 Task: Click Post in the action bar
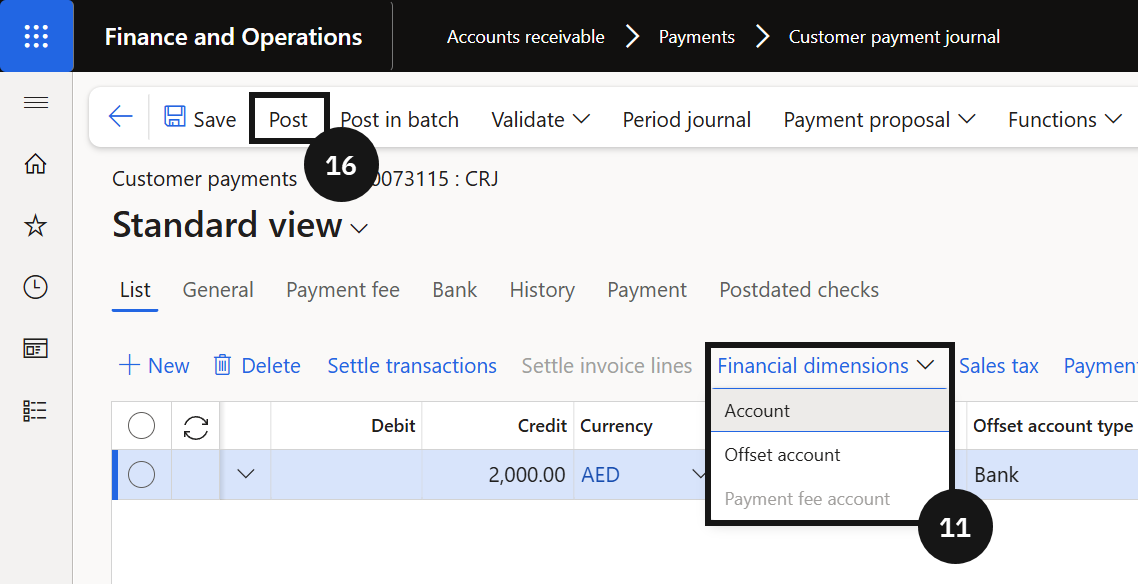pyautogui.click(x=289, y=120)
